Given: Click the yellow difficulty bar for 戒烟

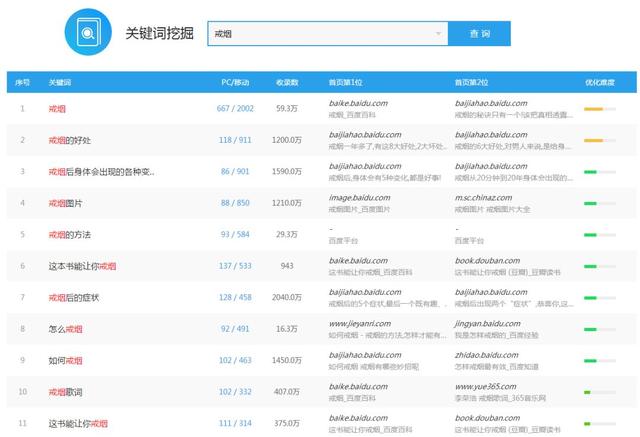Looking at the screenshot, I should coord(593,109).
